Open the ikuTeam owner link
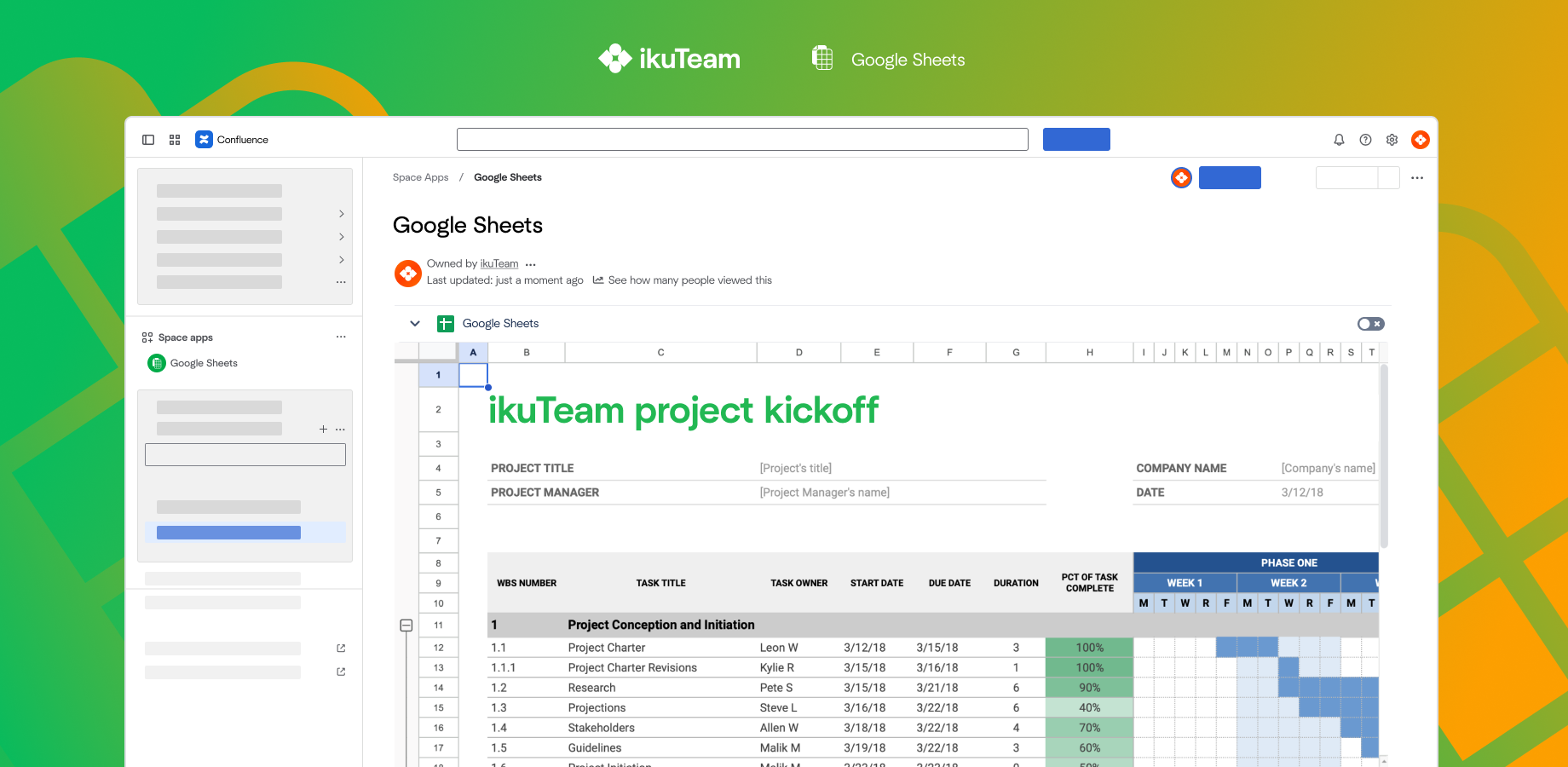Viewport: 1568px width, 767px height. 499,263
